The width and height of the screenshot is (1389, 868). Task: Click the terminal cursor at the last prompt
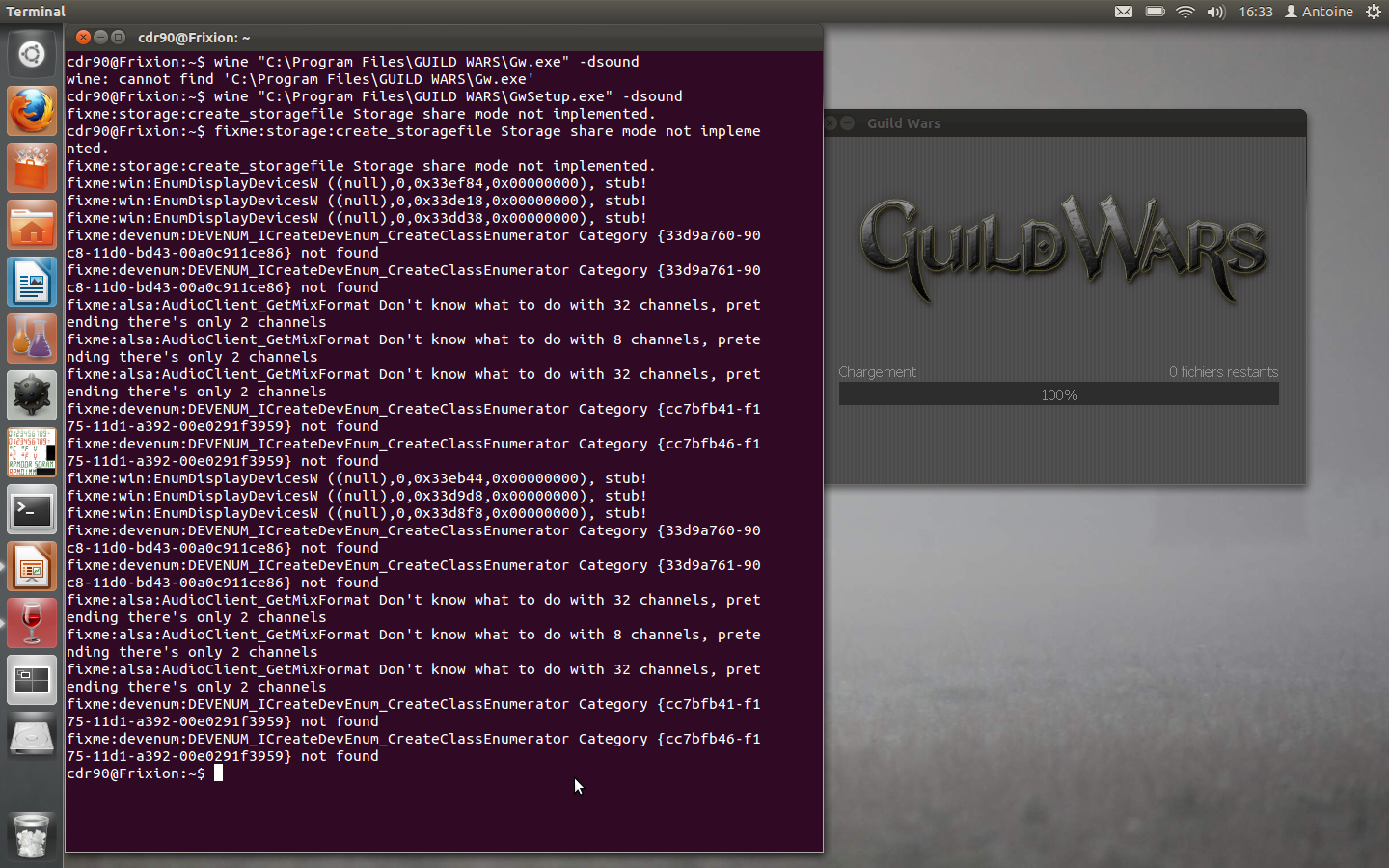click(219, 773)
